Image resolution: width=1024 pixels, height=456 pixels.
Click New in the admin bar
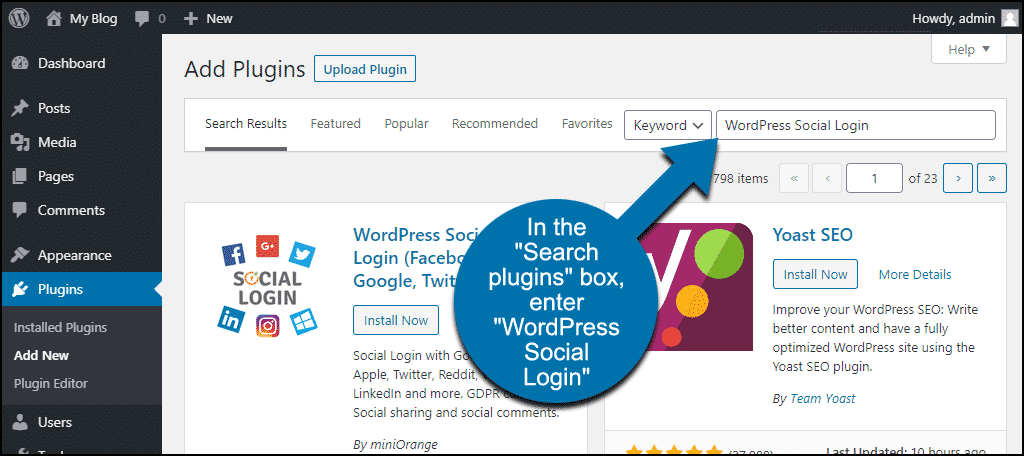click(219, 19)
